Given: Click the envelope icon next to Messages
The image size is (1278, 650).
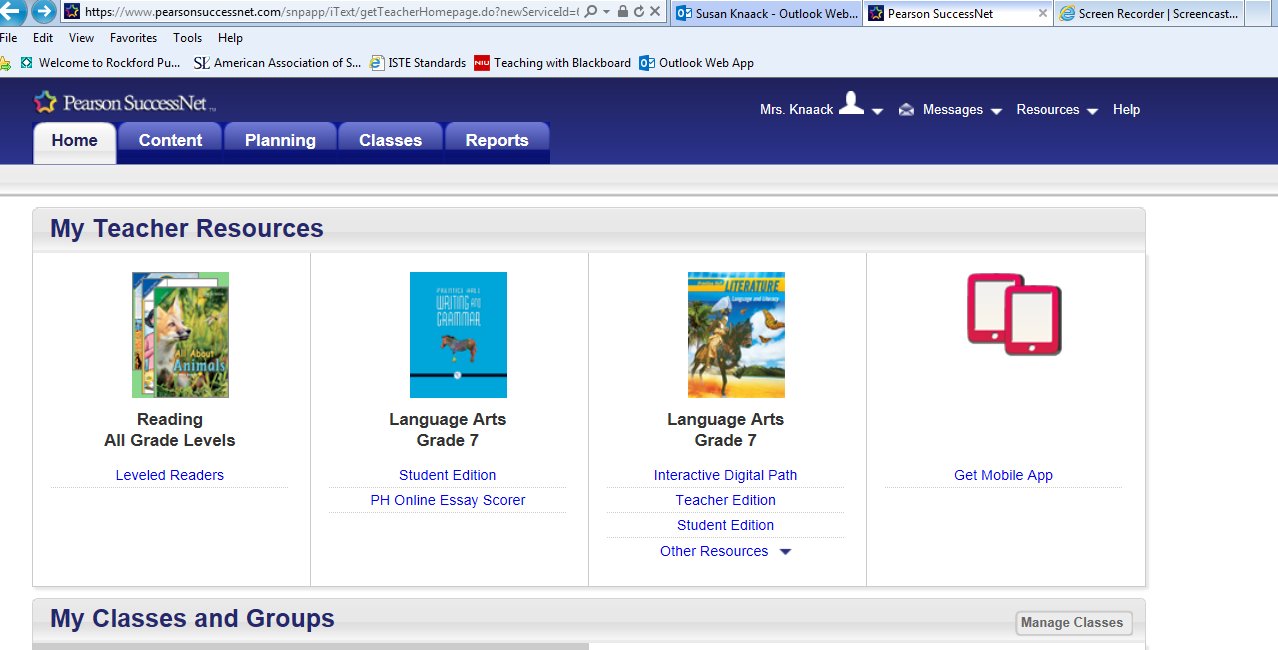Looking at the screenshot, I should pyautogui.click(x=906, y=110).
